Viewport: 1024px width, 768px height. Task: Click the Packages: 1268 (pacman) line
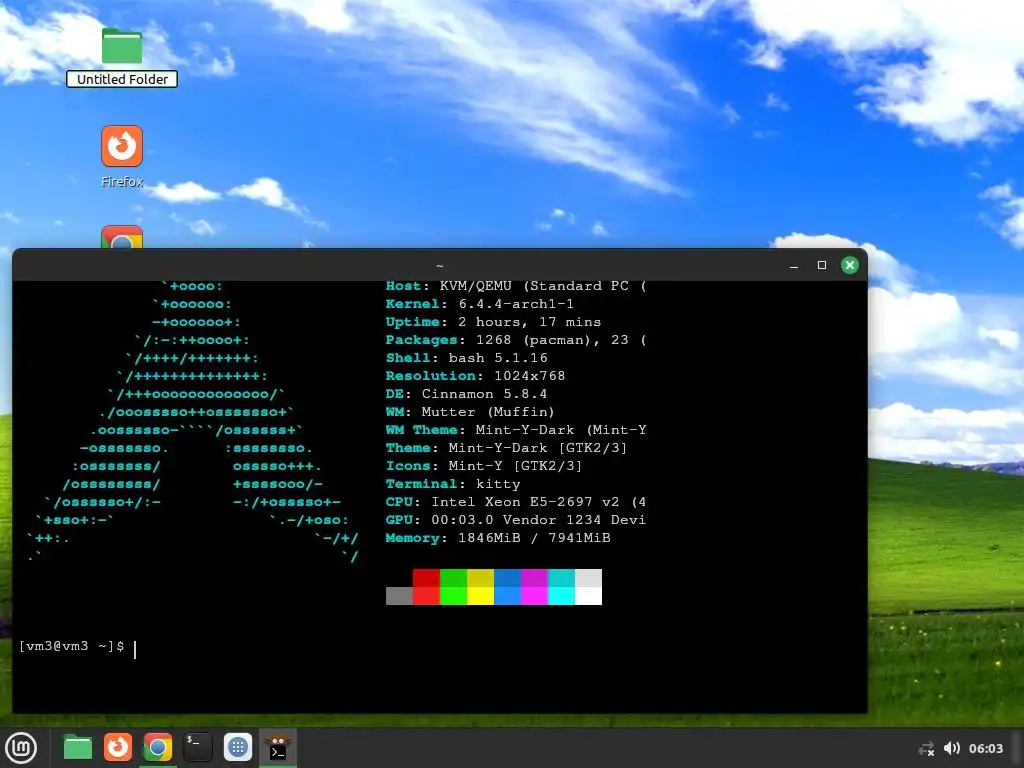click(x=516, y=340)
